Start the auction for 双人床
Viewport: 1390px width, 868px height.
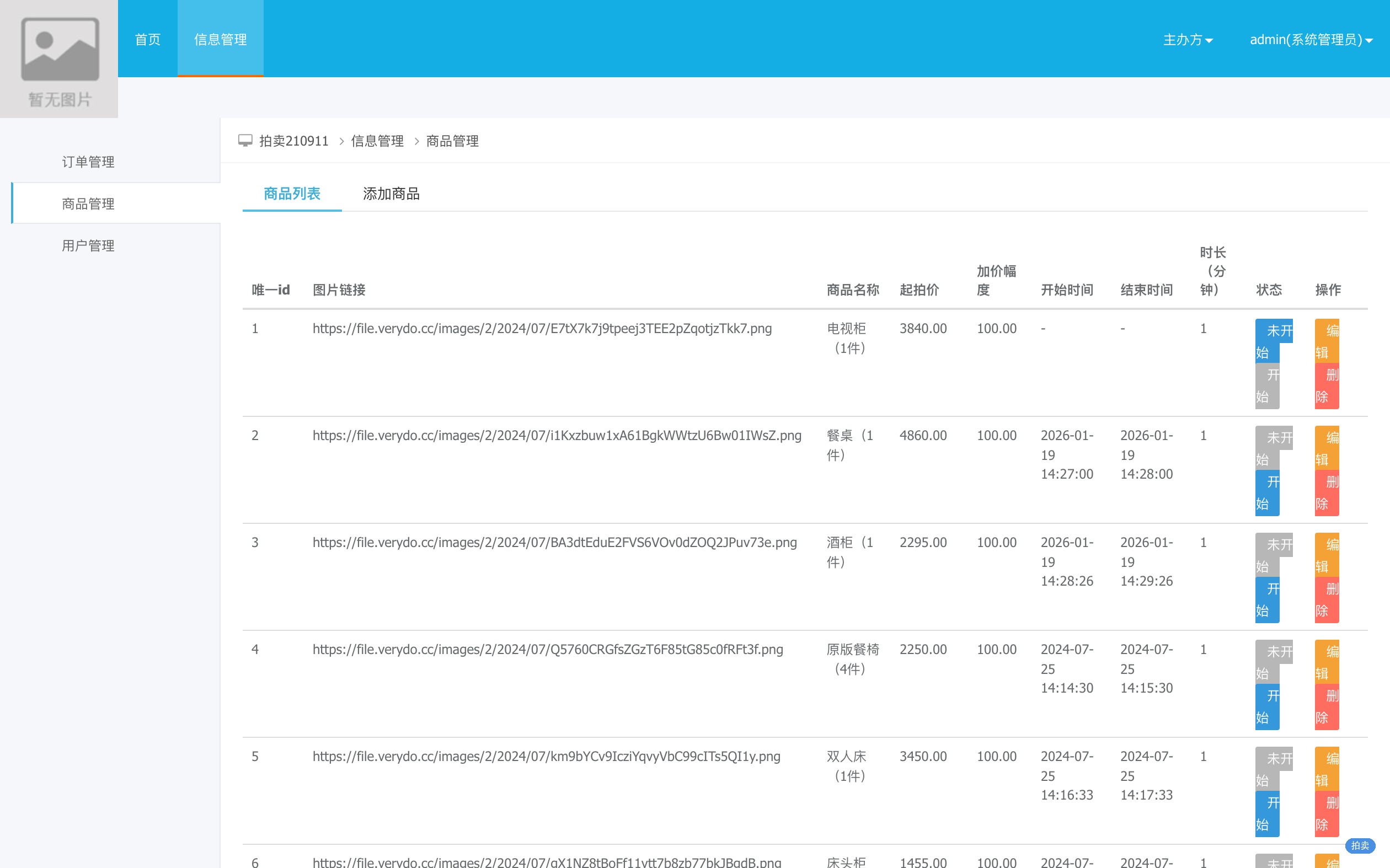click(1267, 813)
